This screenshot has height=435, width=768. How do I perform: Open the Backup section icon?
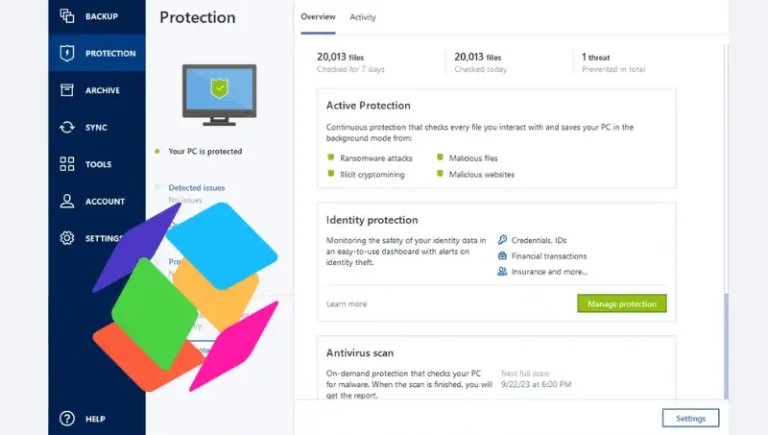pyautogui.click(x=67, y=16)
